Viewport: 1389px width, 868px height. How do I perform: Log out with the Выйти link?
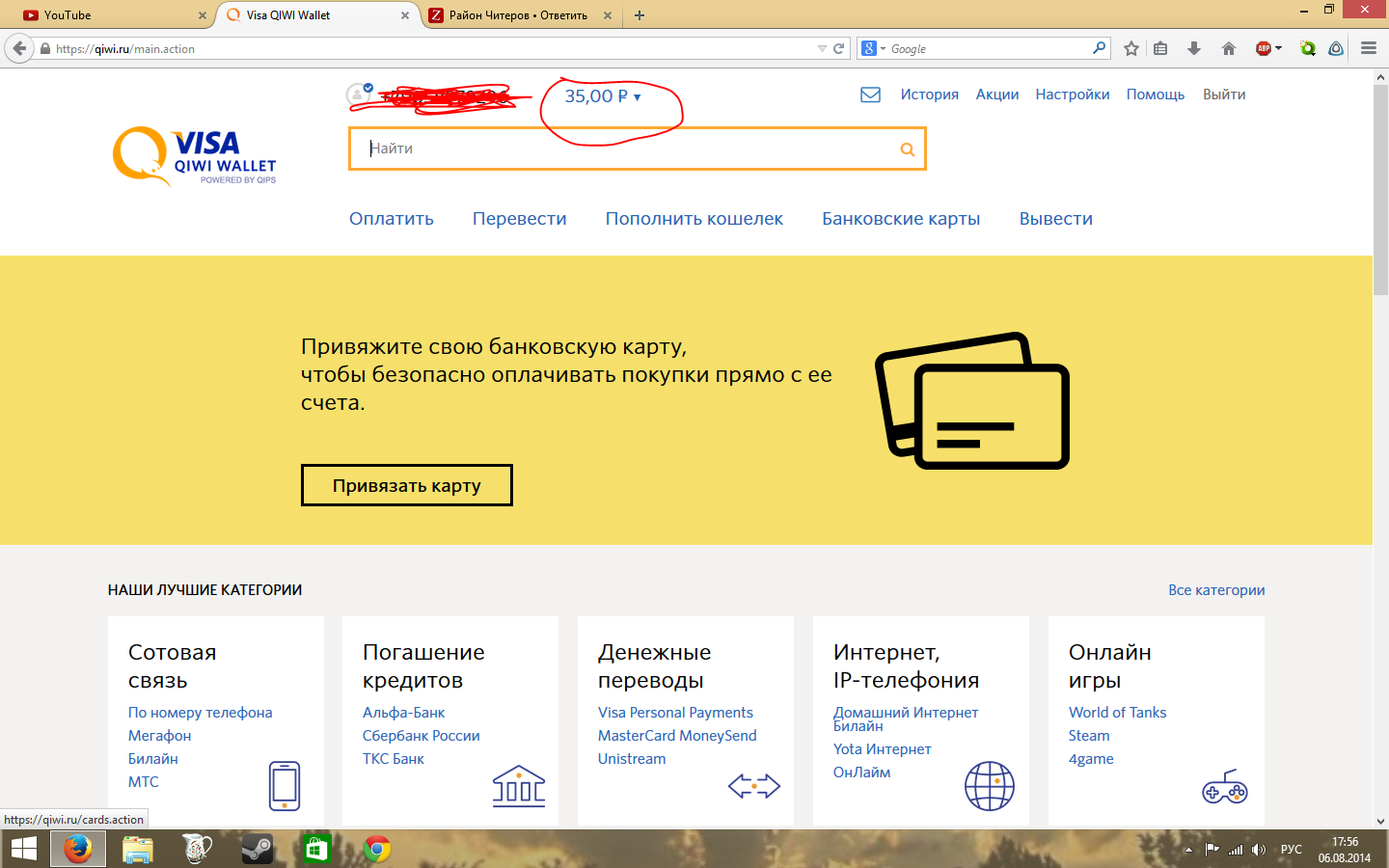click(x=1224, y=95)
